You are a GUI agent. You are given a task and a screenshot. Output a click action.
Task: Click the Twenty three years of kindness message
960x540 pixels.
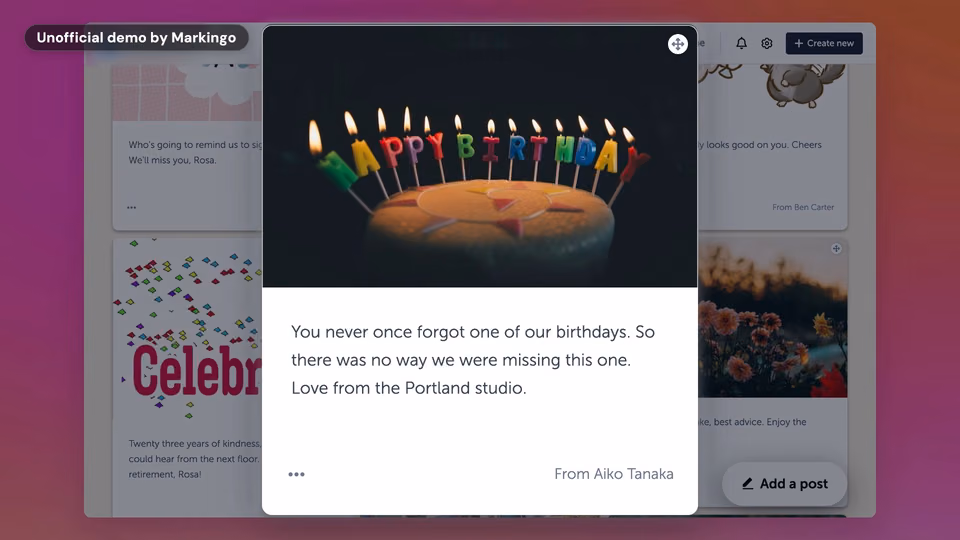click(x=195, y=459)
